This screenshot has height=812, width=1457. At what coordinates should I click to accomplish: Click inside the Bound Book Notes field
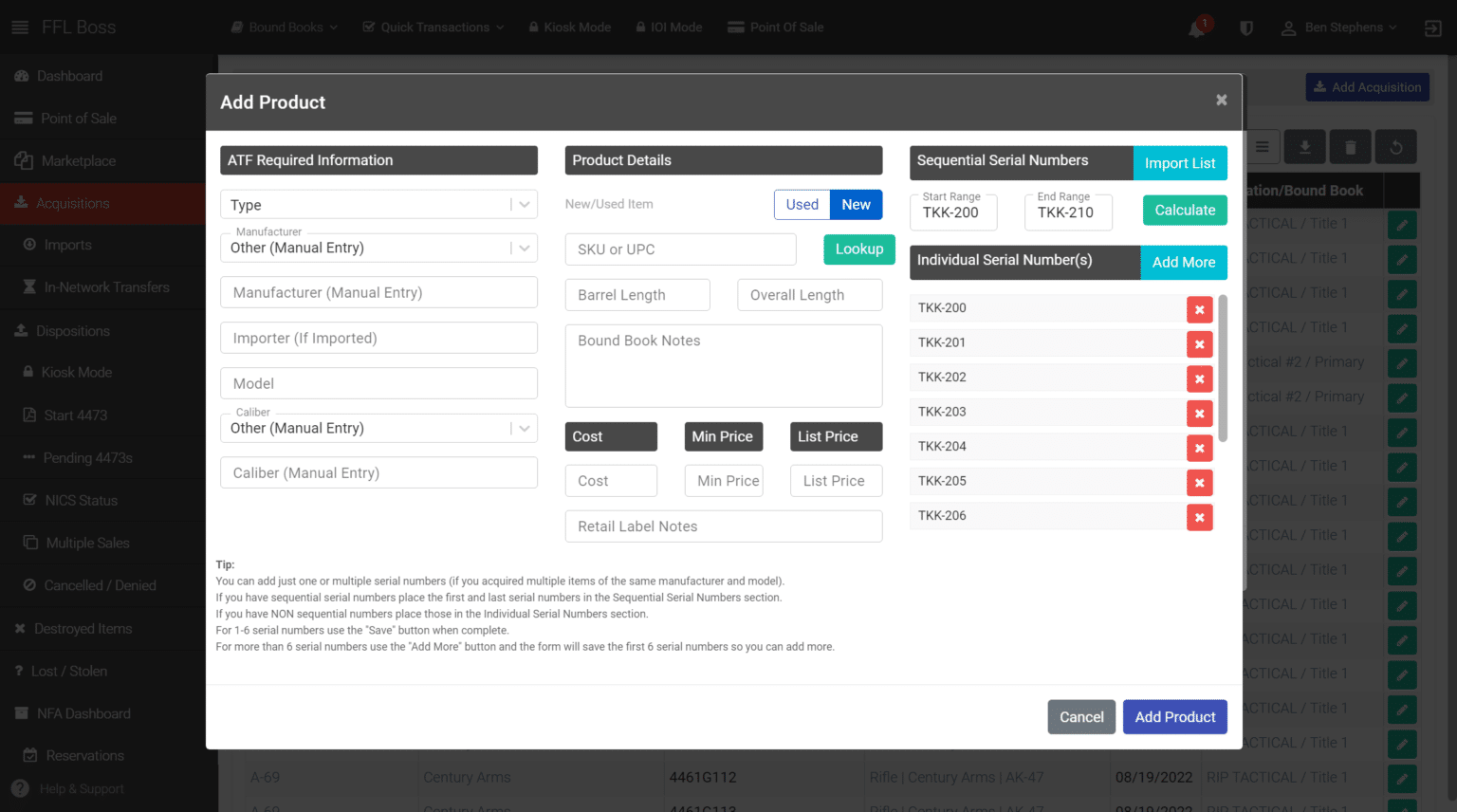723,365
